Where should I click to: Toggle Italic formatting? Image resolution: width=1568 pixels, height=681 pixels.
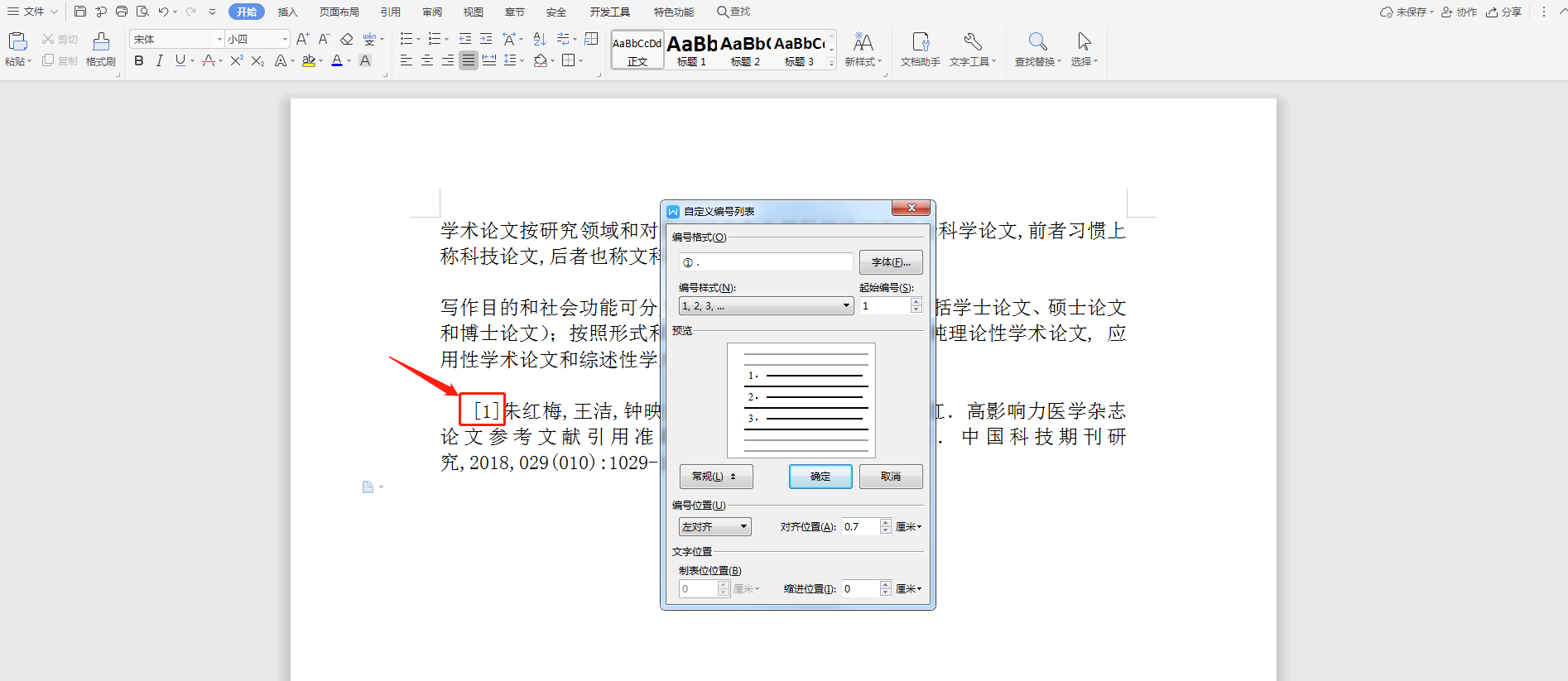159,60
